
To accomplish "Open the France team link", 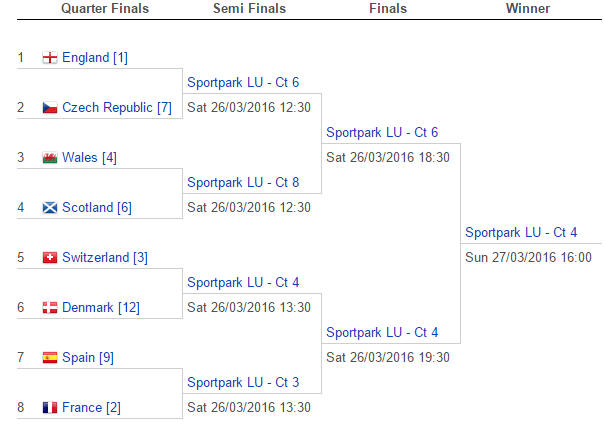I will 82,408.
